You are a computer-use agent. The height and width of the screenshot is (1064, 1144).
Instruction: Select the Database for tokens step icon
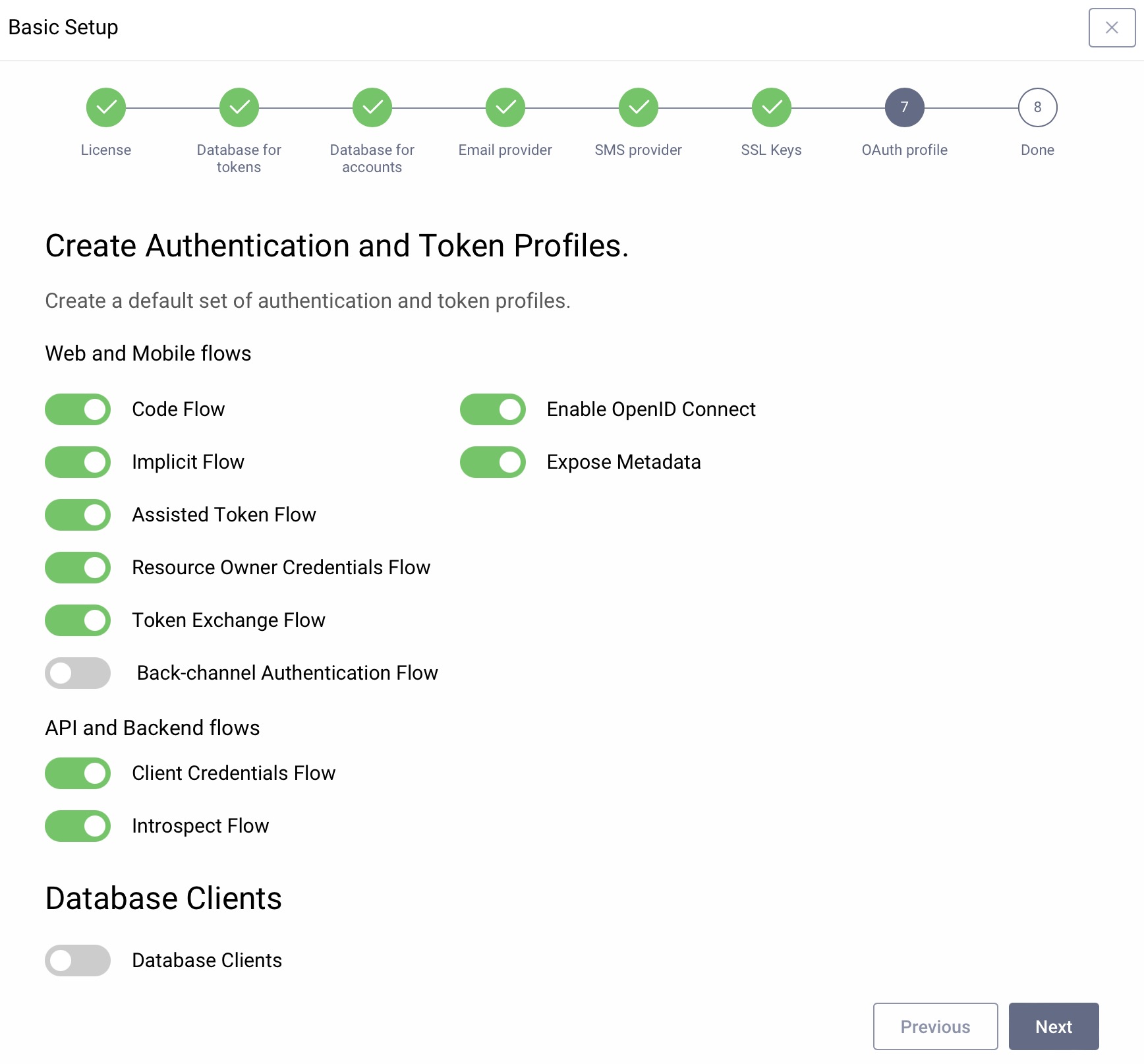[239, 107]
